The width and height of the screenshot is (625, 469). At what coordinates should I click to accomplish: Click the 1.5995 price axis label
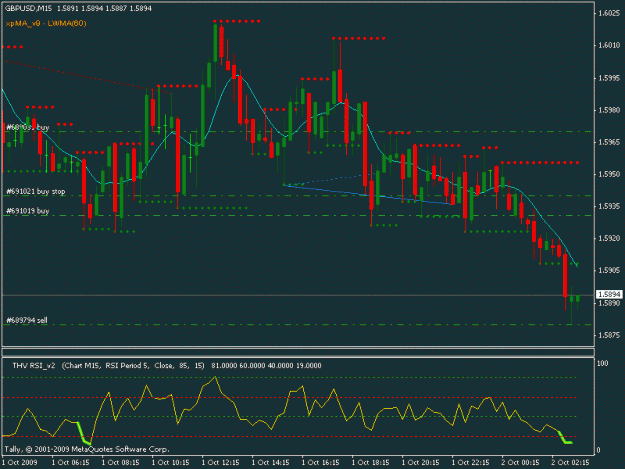(x=609, y=78)
